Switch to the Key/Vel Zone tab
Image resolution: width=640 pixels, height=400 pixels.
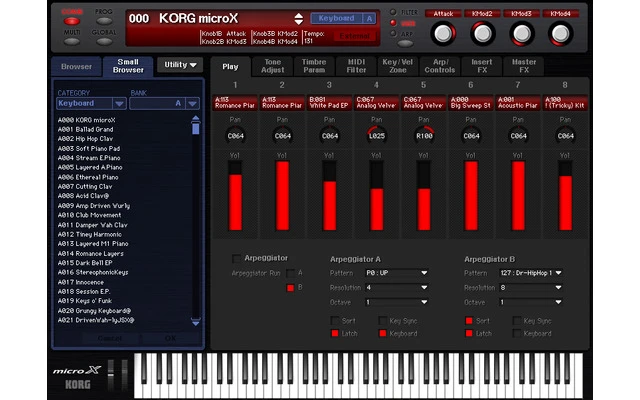click(x=398, y=66)
